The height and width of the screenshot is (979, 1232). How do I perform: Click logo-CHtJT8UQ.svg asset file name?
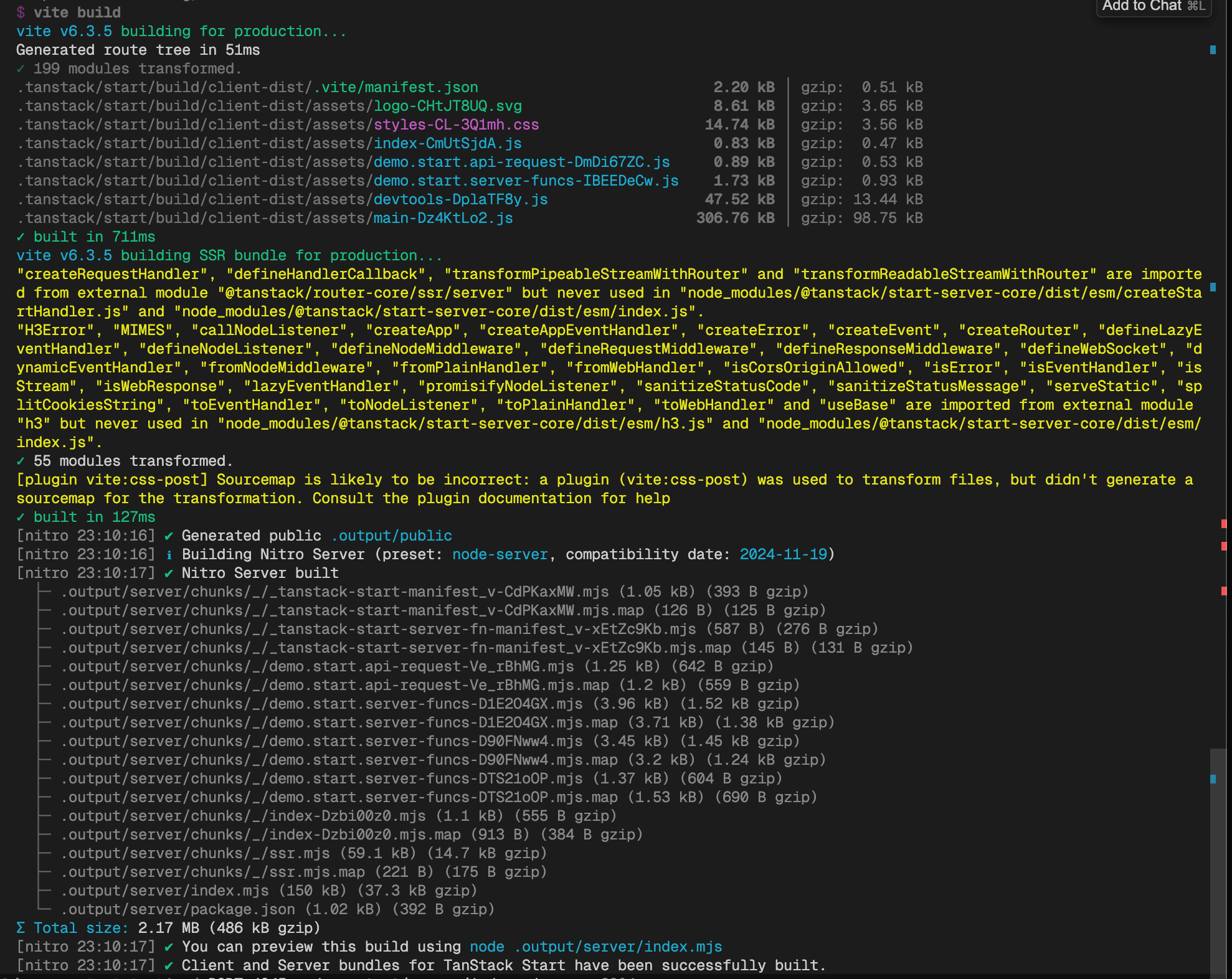click(x=448, y=106)
